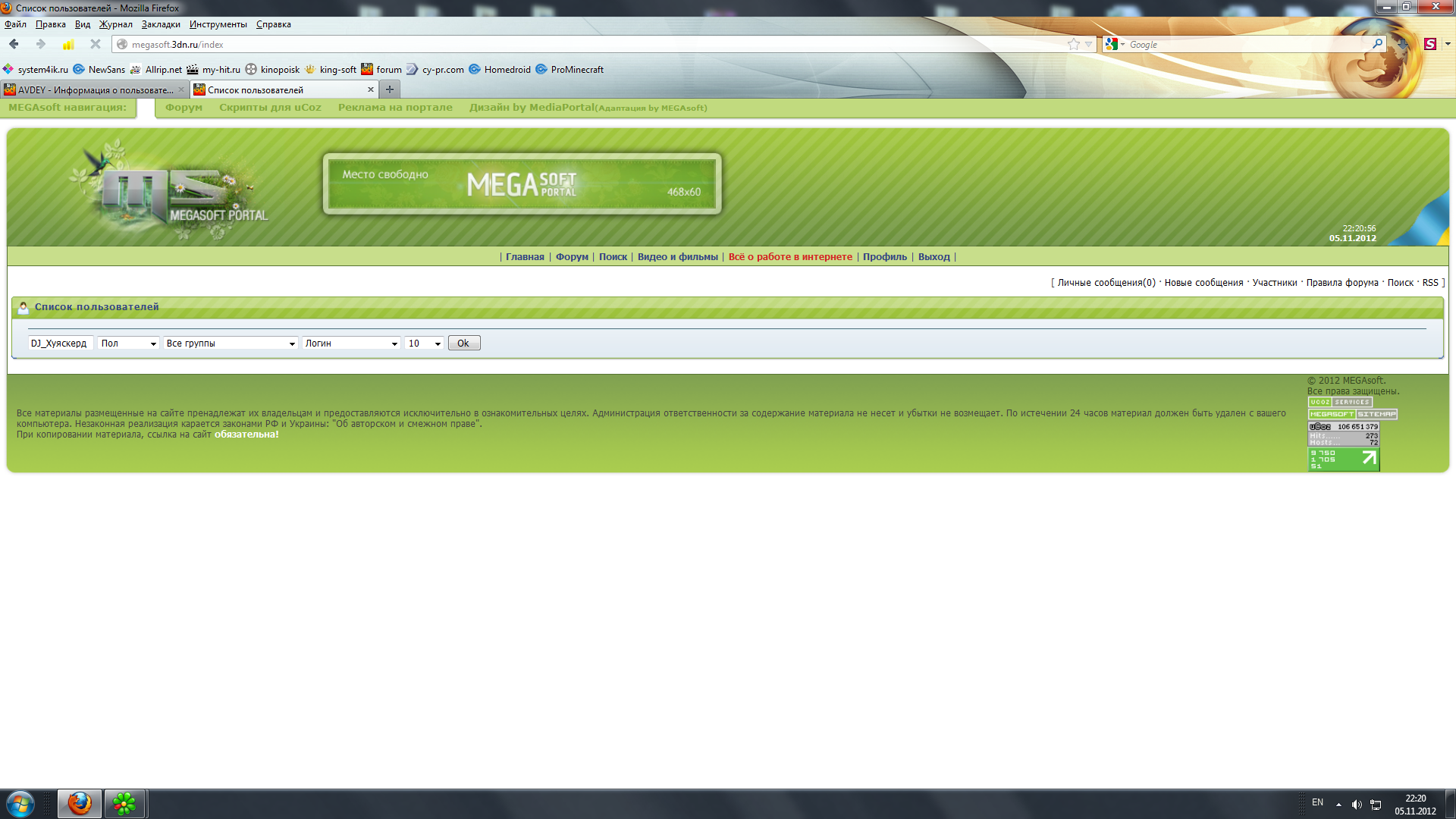Click the green counter arrow badge in footer

[x=1343, y=459]
